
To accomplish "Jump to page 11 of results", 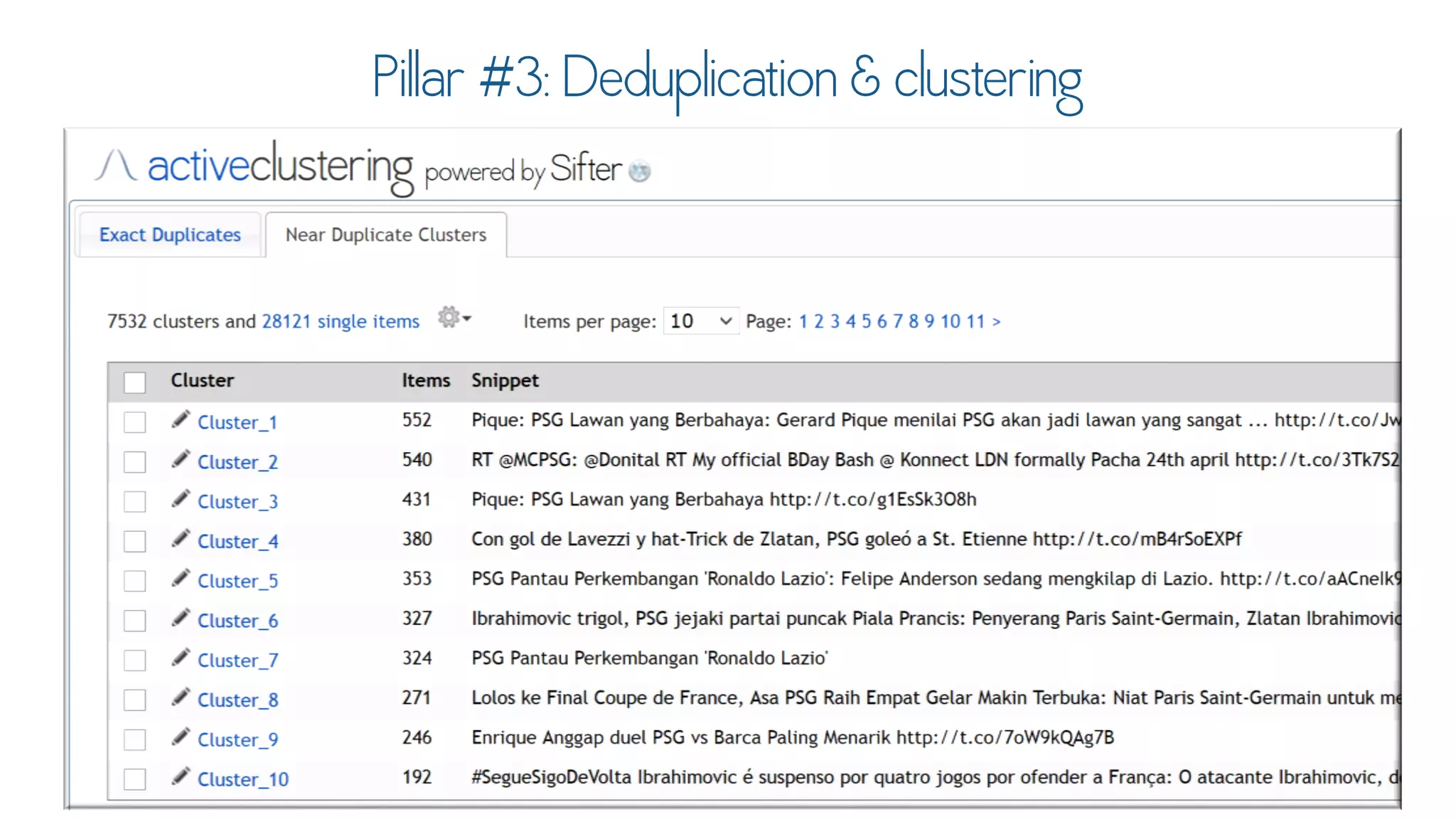I will 975,321.
